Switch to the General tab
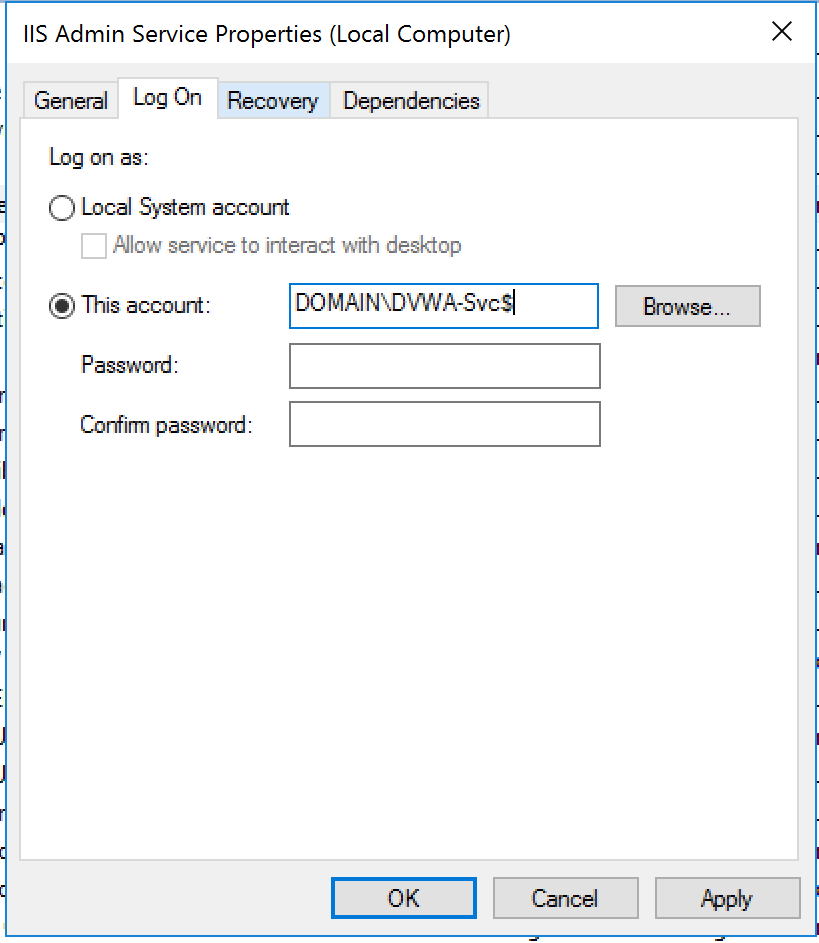Screen dimensions: 819x943 pyautogui.click(x=71, y=100)
